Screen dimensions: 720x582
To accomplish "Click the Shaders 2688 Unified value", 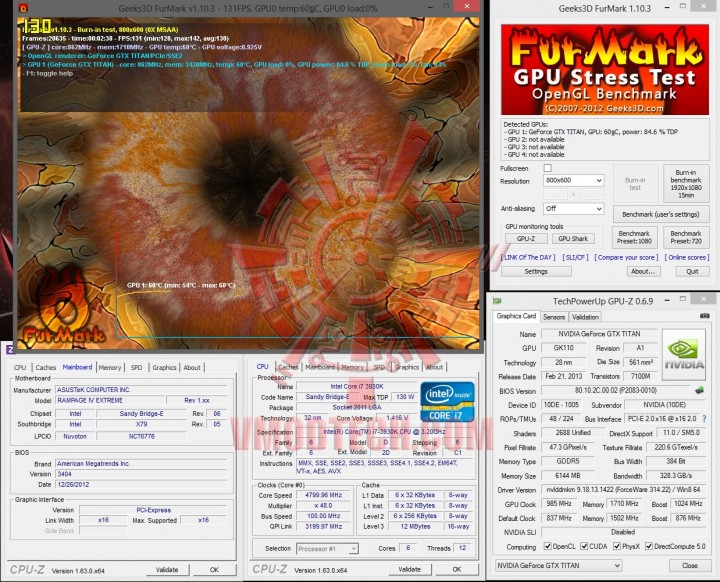I will [572, 433].
